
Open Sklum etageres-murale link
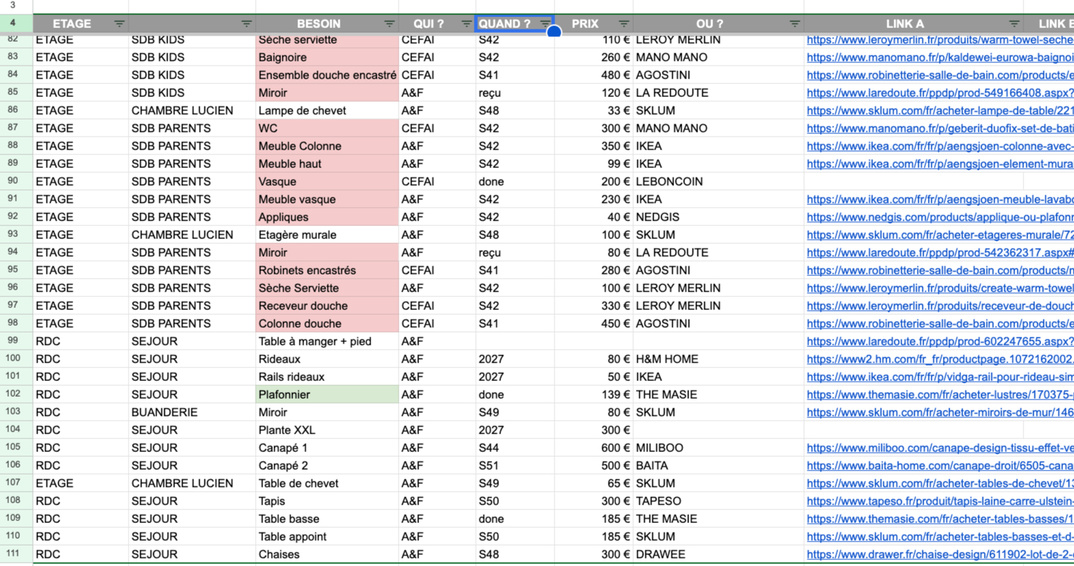coord(940,235)
